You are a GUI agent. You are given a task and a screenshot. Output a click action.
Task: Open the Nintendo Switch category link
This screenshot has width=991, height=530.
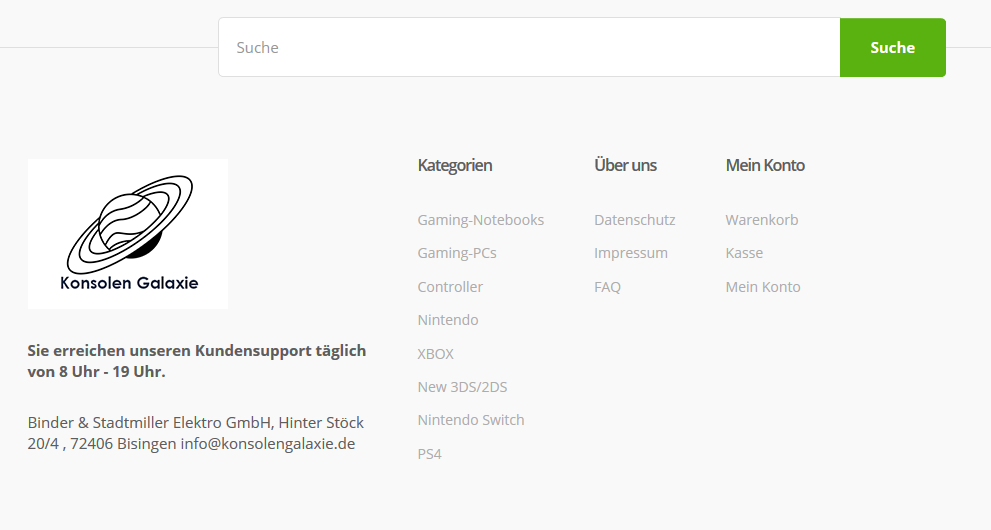(471, 420)
